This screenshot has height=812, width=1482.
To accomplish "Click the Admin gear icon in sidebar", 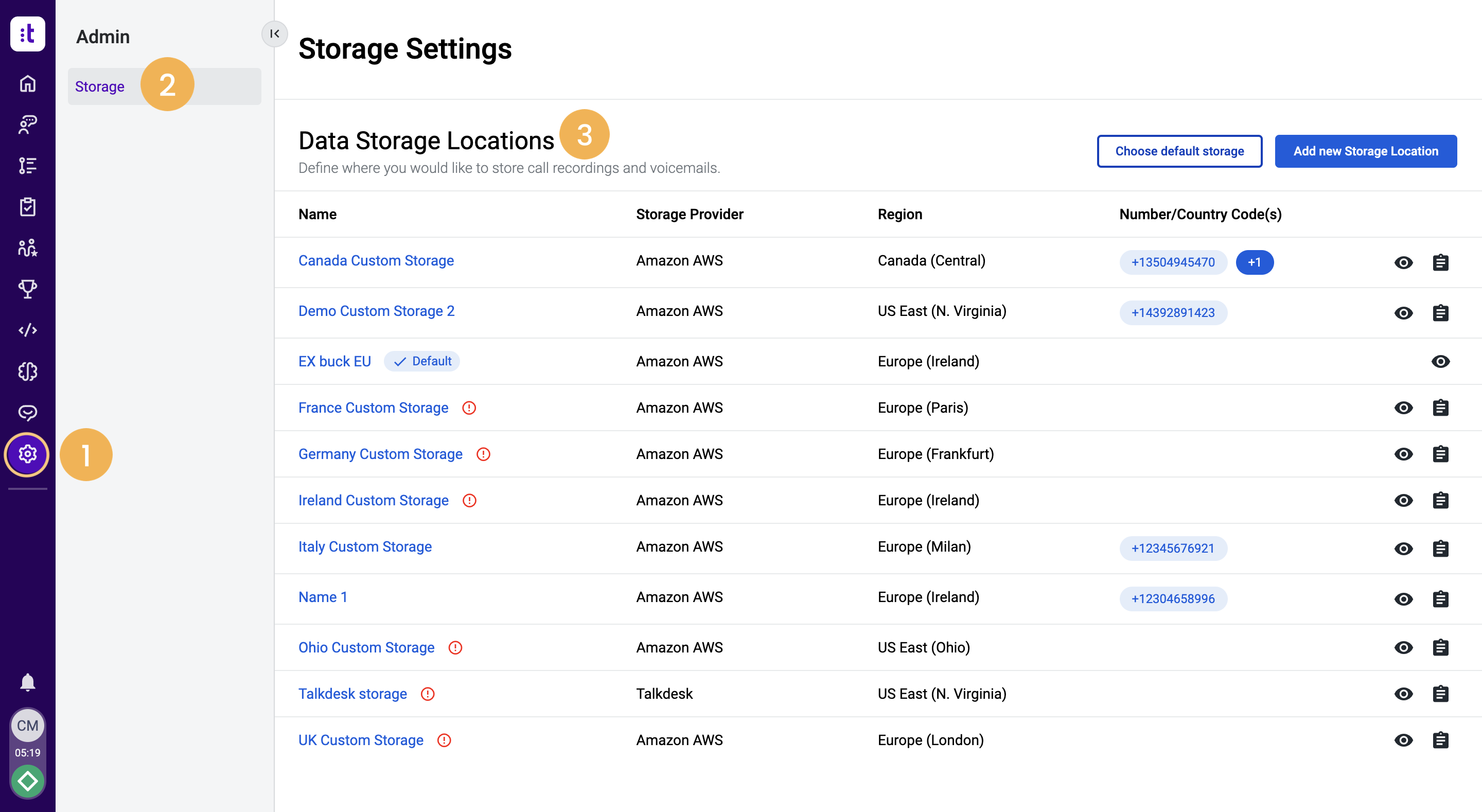I will click(27, 454).
